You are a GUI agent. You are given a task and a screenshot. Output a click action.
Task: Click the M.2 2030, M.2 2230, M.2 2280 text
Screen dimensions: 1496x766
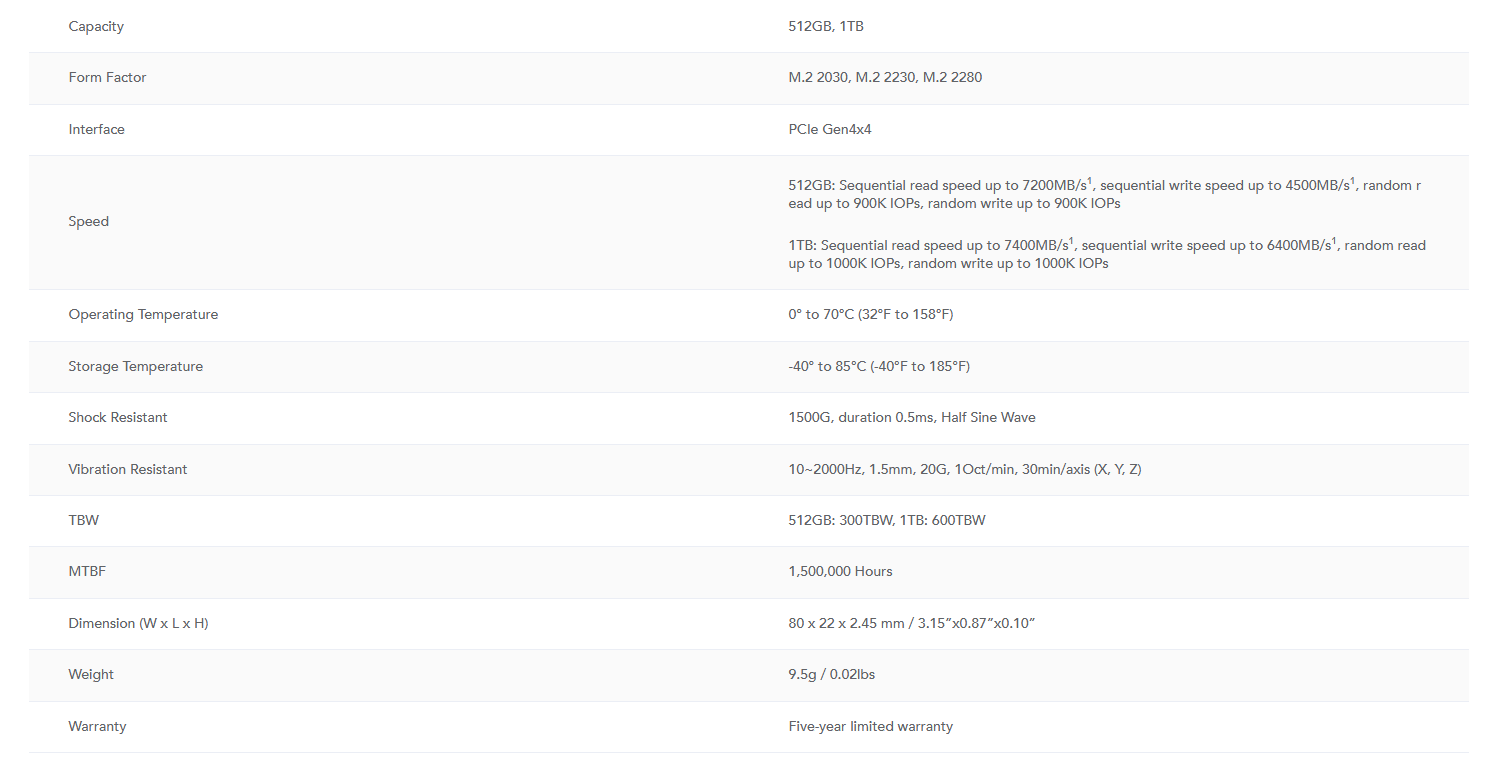tap(884, 77)
